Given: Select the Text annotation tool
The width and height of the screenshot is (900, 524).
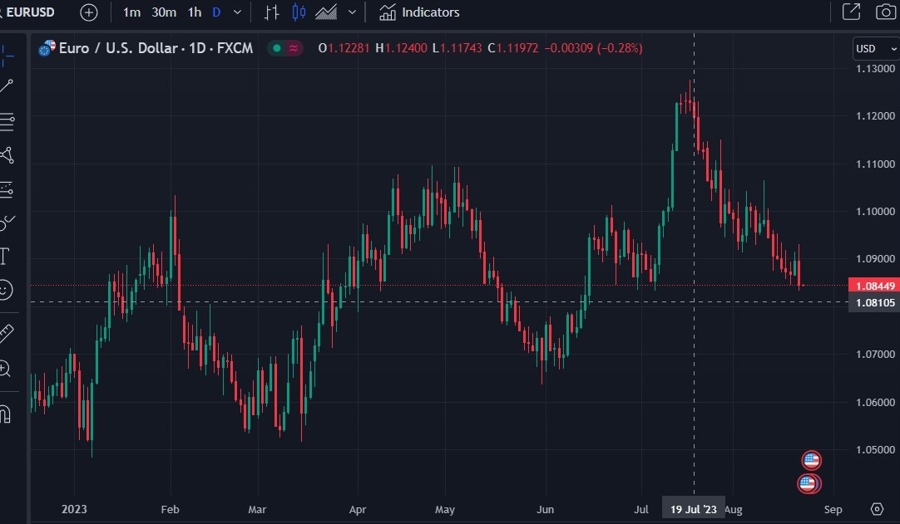Looking at the screenshot, I should pos(5,256).
